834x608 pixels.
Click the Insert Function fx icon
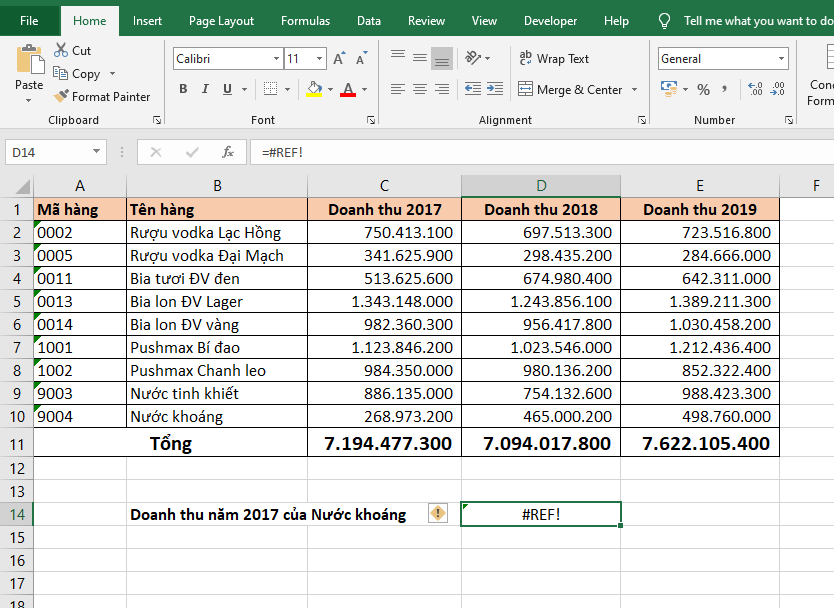pyautogui.click(x=228, y=152)
